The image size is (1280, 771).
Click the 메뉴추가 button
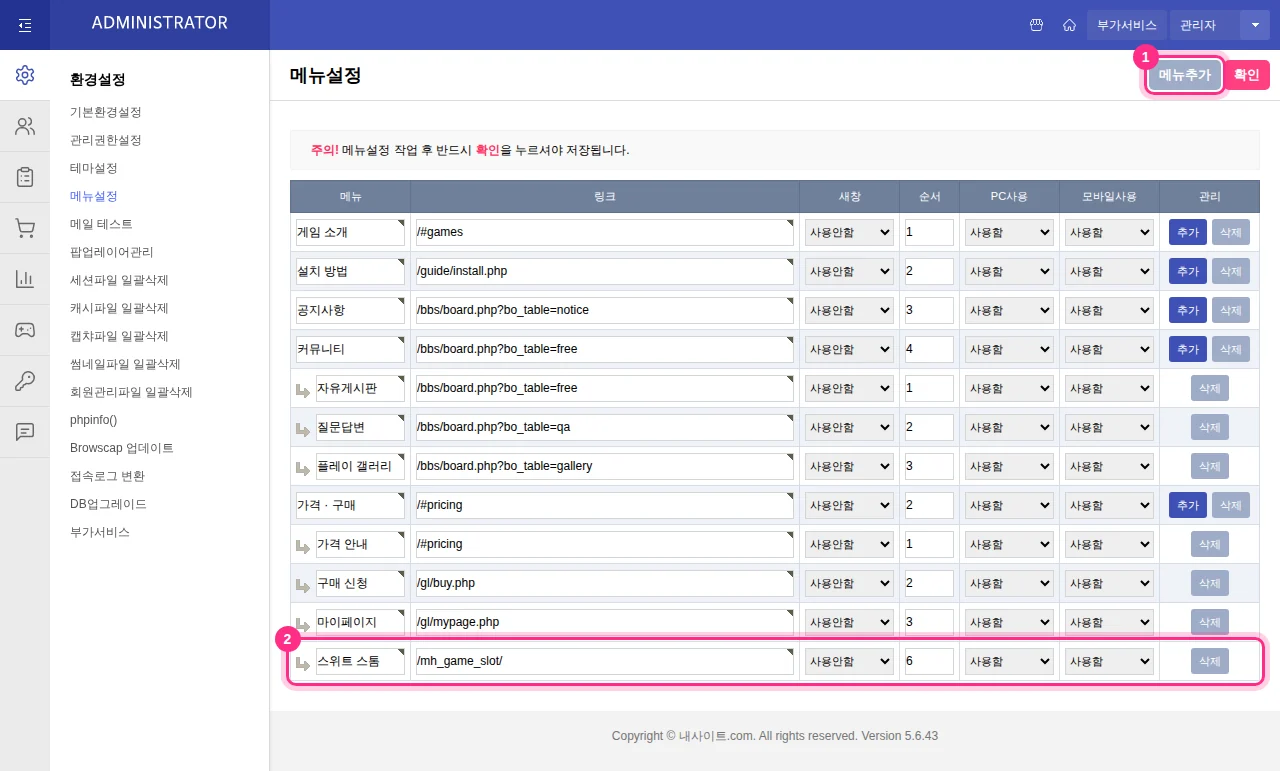click(1185, 75)
